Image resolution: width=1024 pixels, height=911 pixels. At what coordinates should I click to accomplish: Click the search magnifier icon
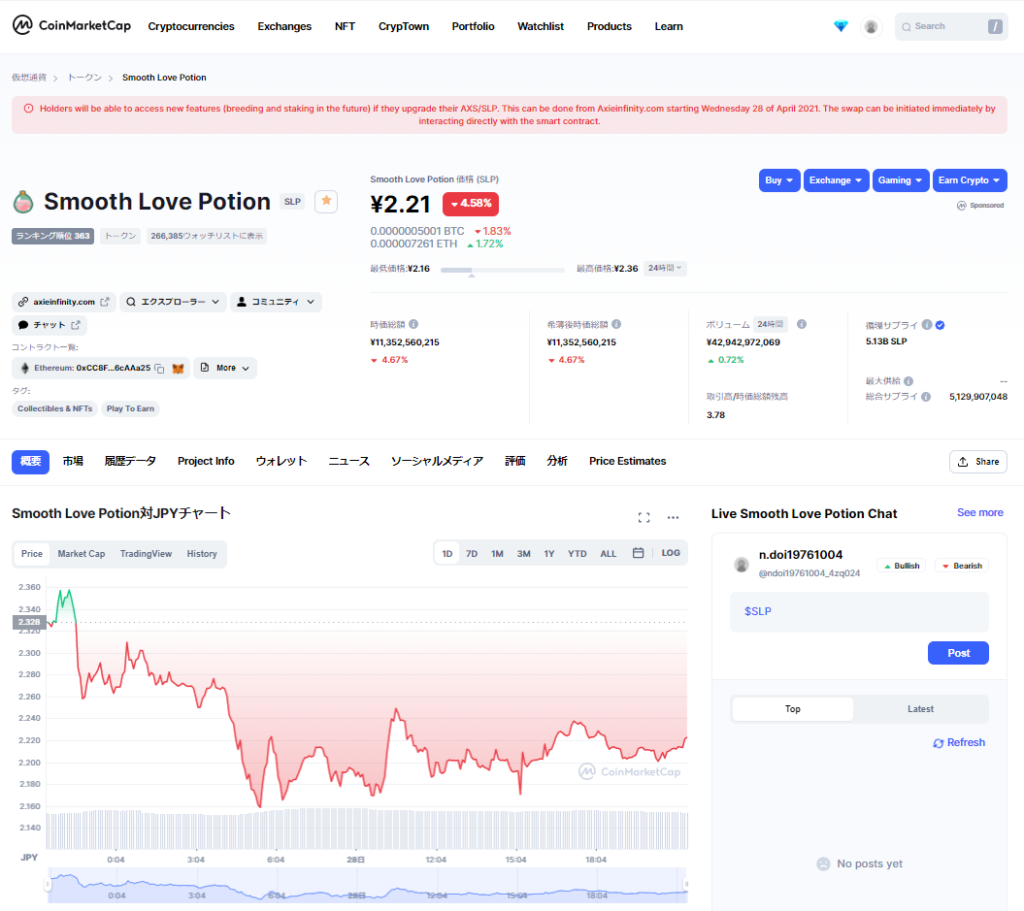tap(906, 27)
